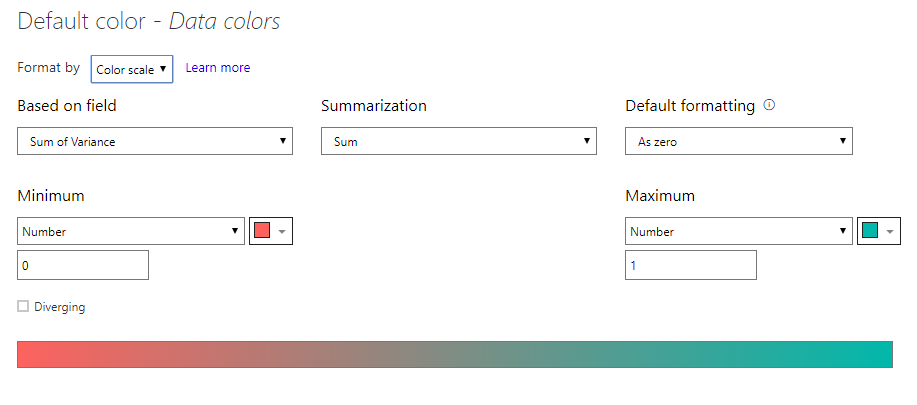Click the red-to-teal gradient preview bar

pos(455,354)
